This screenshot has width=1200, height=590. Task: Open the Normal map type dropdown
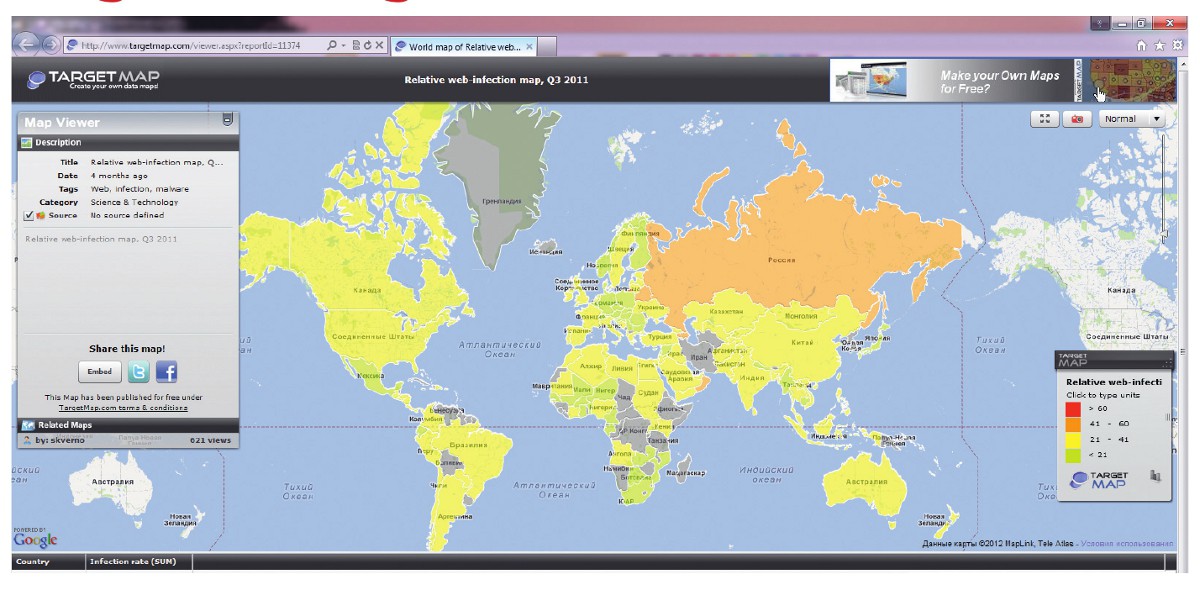[x=1132, y=119]
